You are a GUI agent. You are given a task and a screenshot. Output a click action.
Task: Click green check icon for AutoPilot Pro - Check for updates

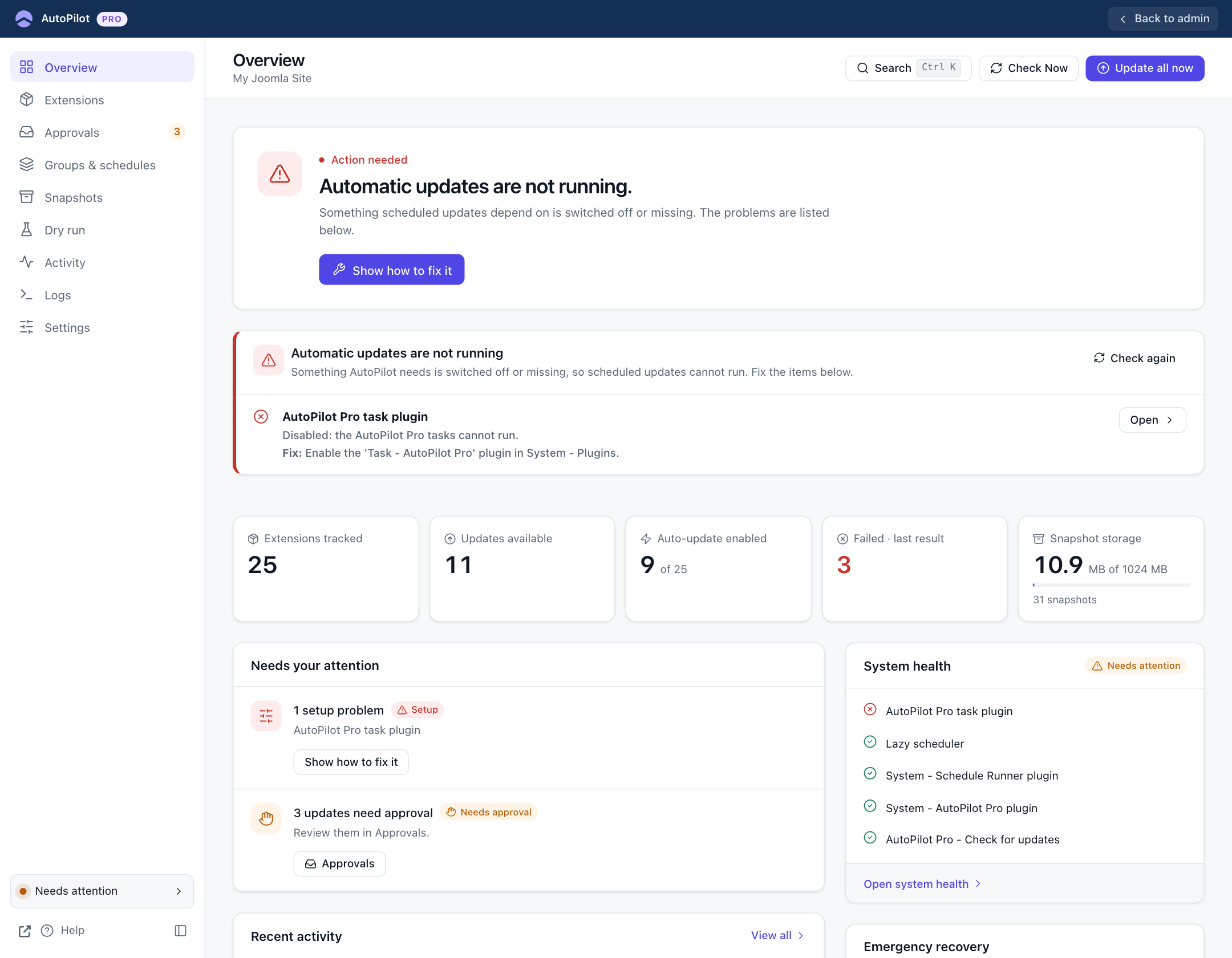(870, 838)
